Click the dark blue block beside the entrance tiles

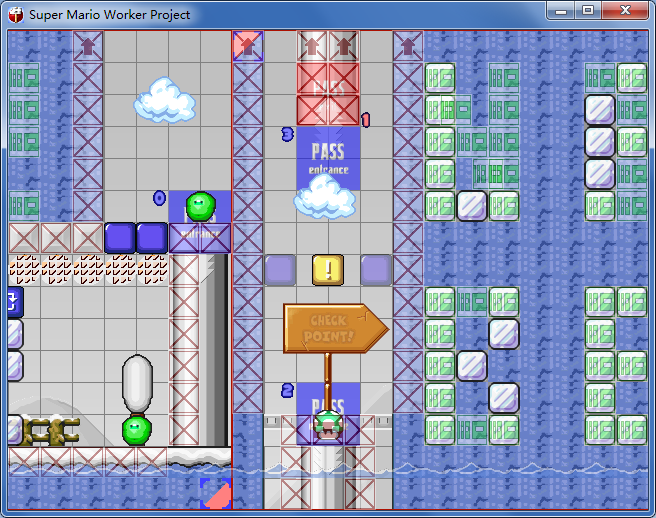tap(152, 238)
